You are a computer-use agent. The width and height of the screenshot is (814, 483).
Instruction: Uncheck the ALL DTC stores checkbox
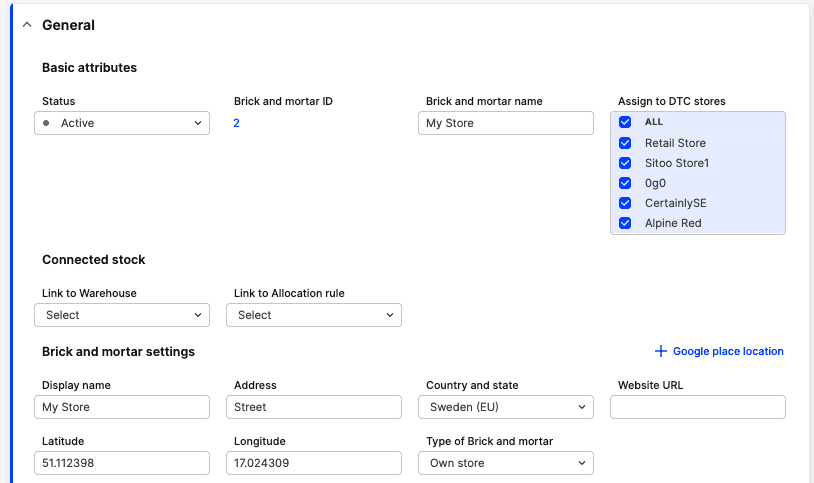(x=625, y=122)
